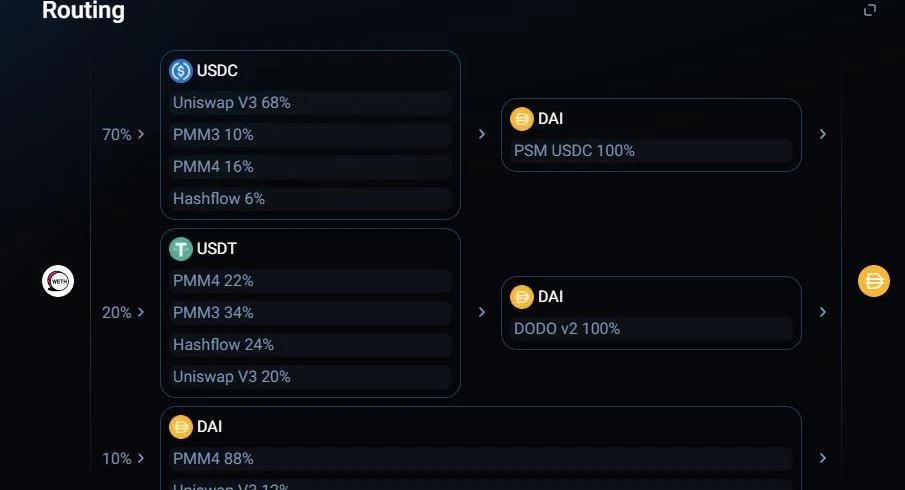905x490 pixels.
Task: Click chevron next to 70% split
Action: coord(141,134)
